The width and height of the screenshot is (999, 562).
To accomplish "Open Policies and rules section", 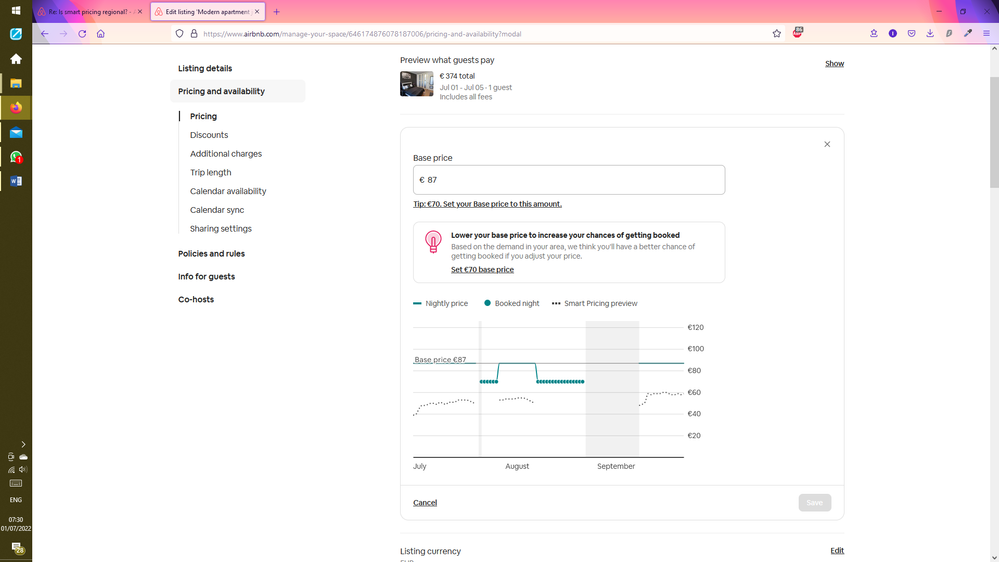I will pyautogui.click(x=211, y=254).
